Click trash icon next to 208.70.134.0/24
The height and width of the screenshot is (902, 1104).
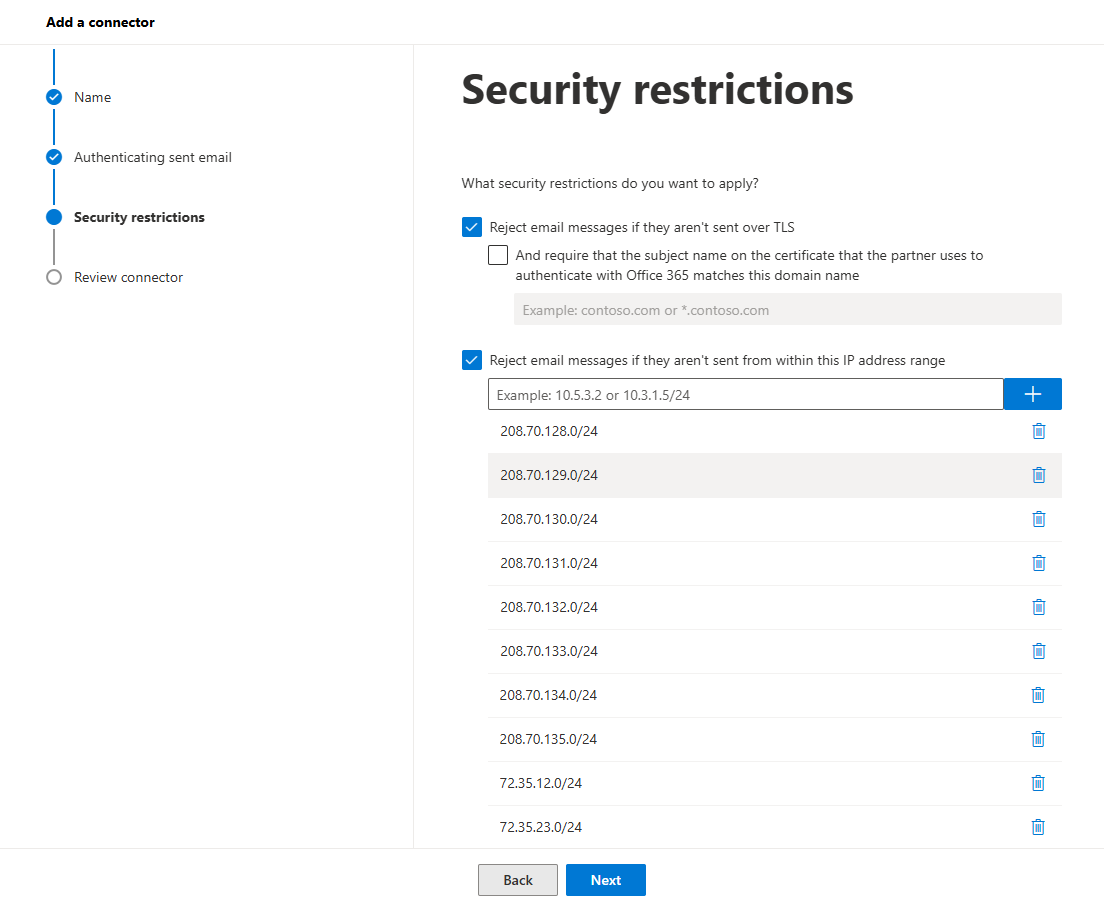[x=1038, y=695]
